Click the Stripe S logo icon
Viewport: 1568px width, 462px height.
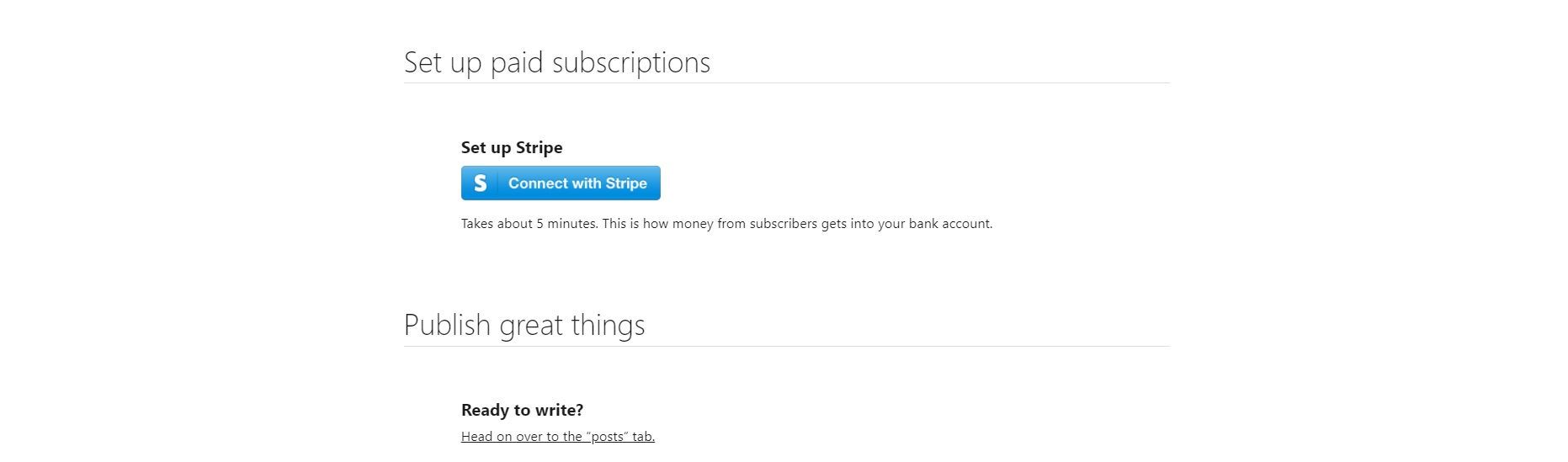[480, 183]
